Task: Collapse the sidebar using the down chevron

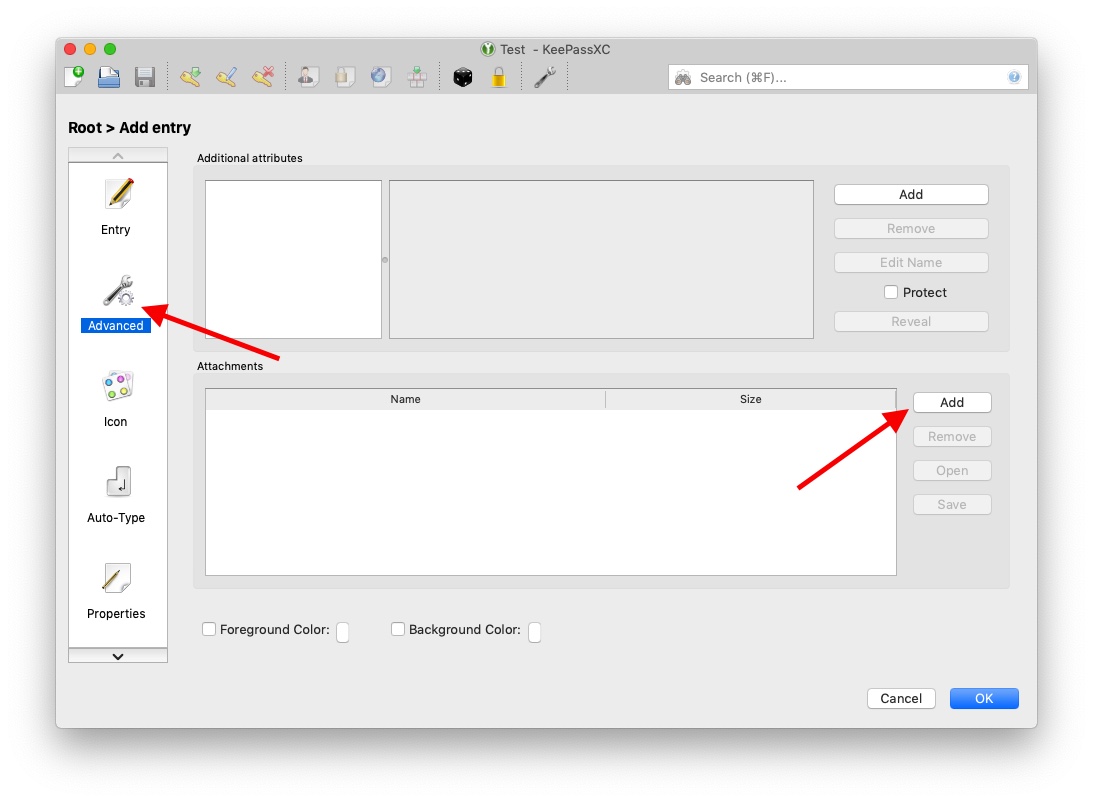Action: (117, 656)
